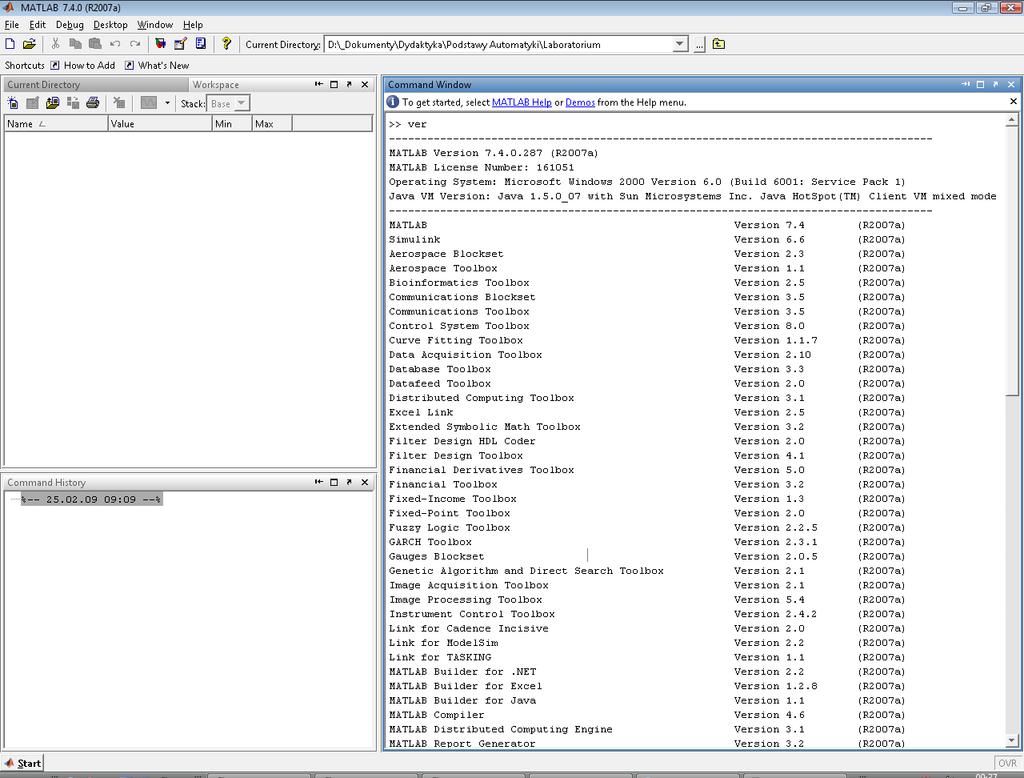Viewport: 1024px width, 778px height.
Task: Click the Cut scissors icon
Action: pos(56,44)
